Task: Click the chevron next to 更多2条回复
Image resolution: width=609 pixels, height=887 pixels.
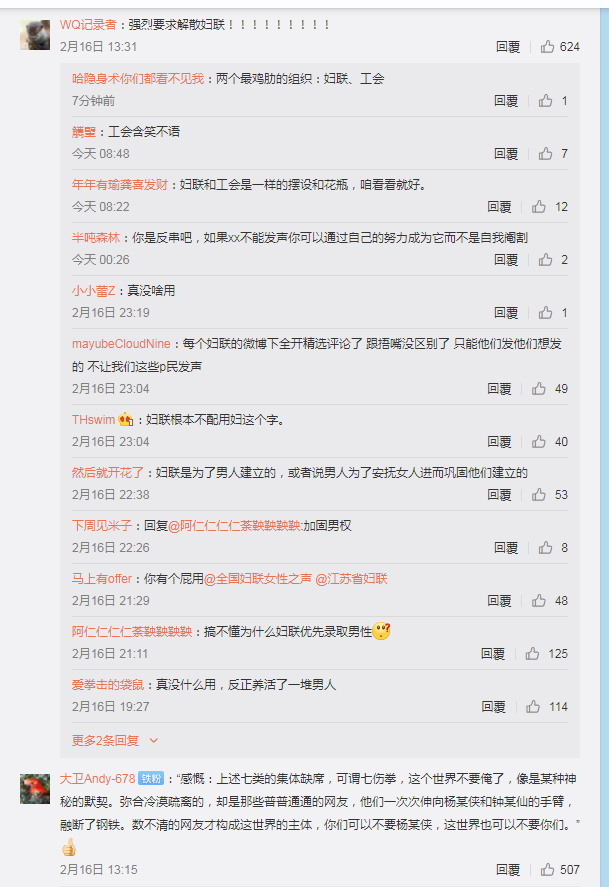Action: 154,740
